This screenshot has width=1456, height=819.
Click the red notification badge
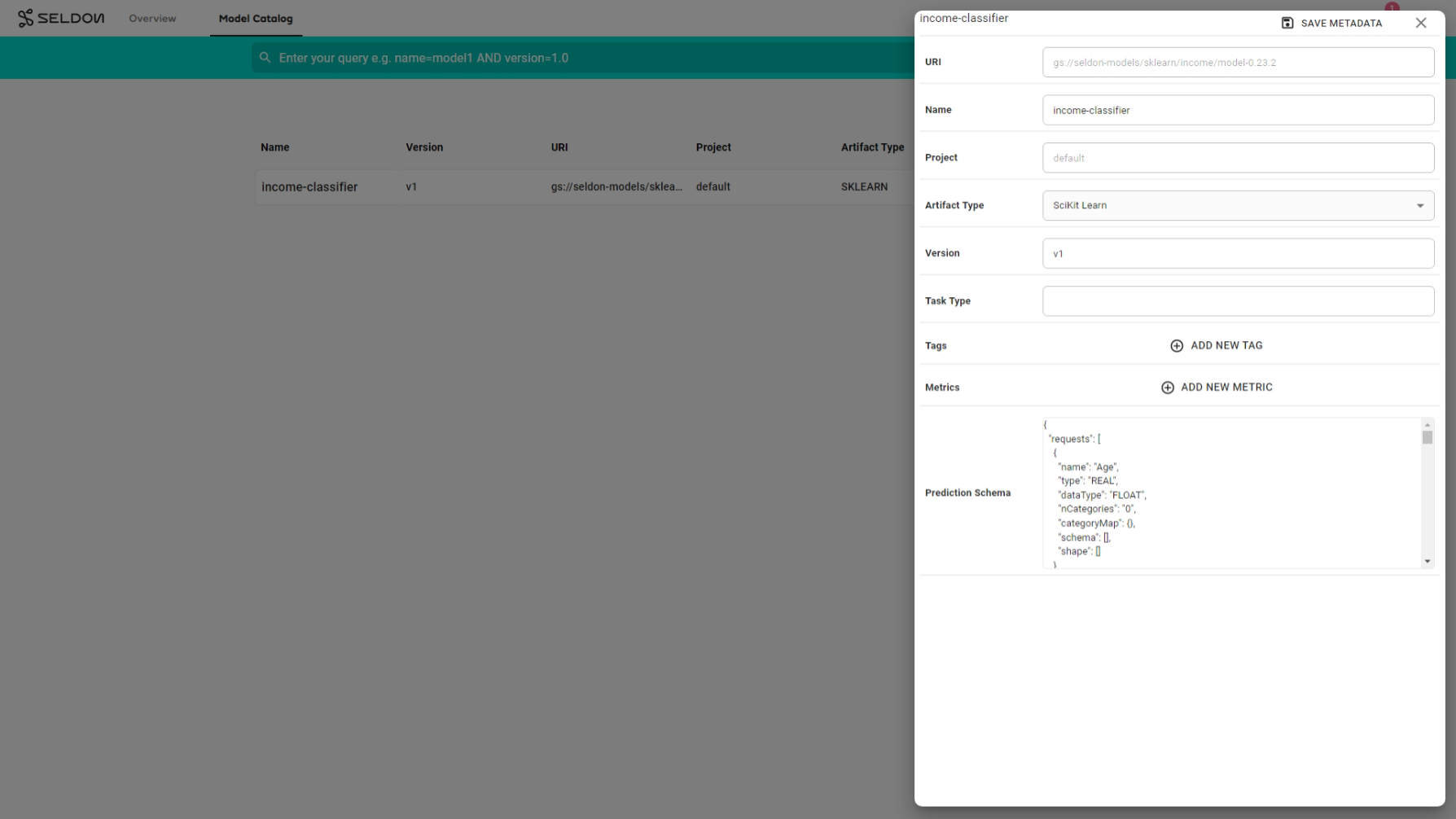click(x=1392, y=7)
